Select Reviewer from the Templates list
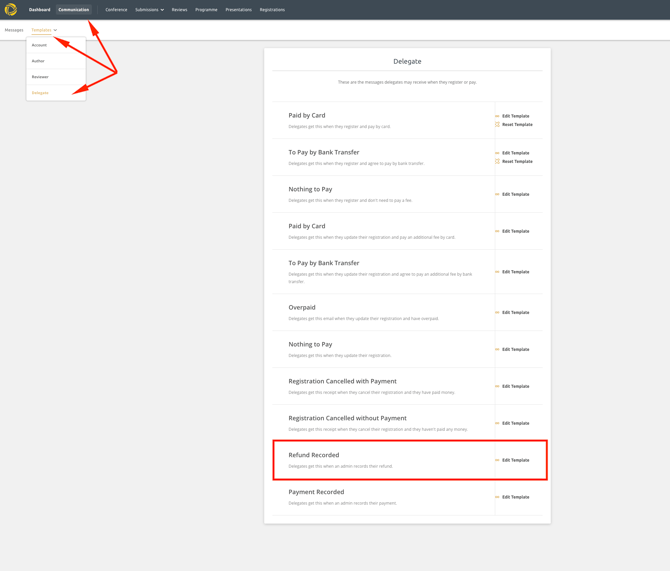Screen dimensions: 670x571 (x=40, y=77)
